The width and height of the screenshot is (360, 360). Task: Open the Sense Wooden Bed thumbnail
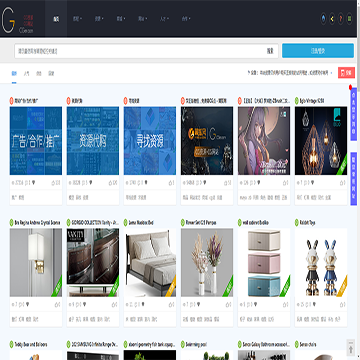(150, 262)
